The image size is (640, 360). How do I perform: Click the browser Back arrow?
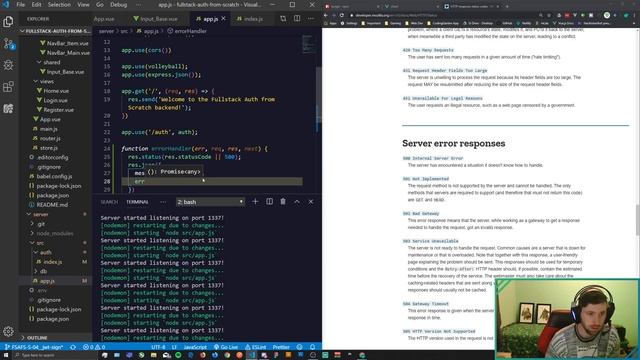coord(326,15)
